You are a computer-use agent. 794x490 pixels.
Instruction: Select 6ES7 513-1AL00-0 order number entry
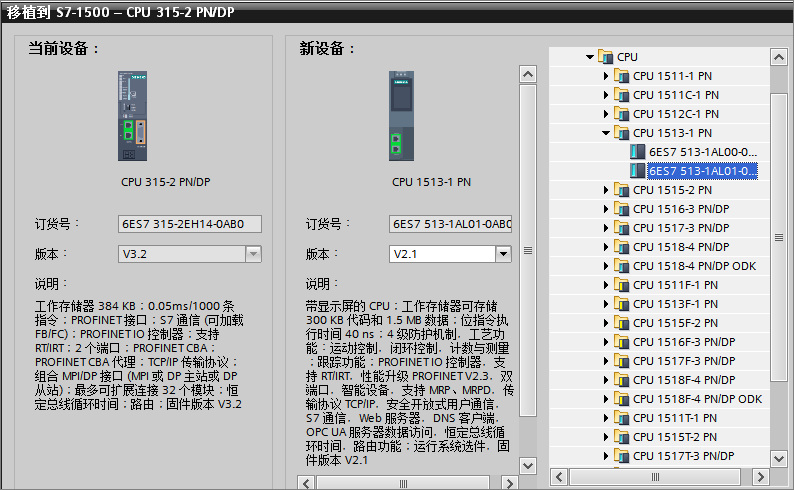[703, 152]
